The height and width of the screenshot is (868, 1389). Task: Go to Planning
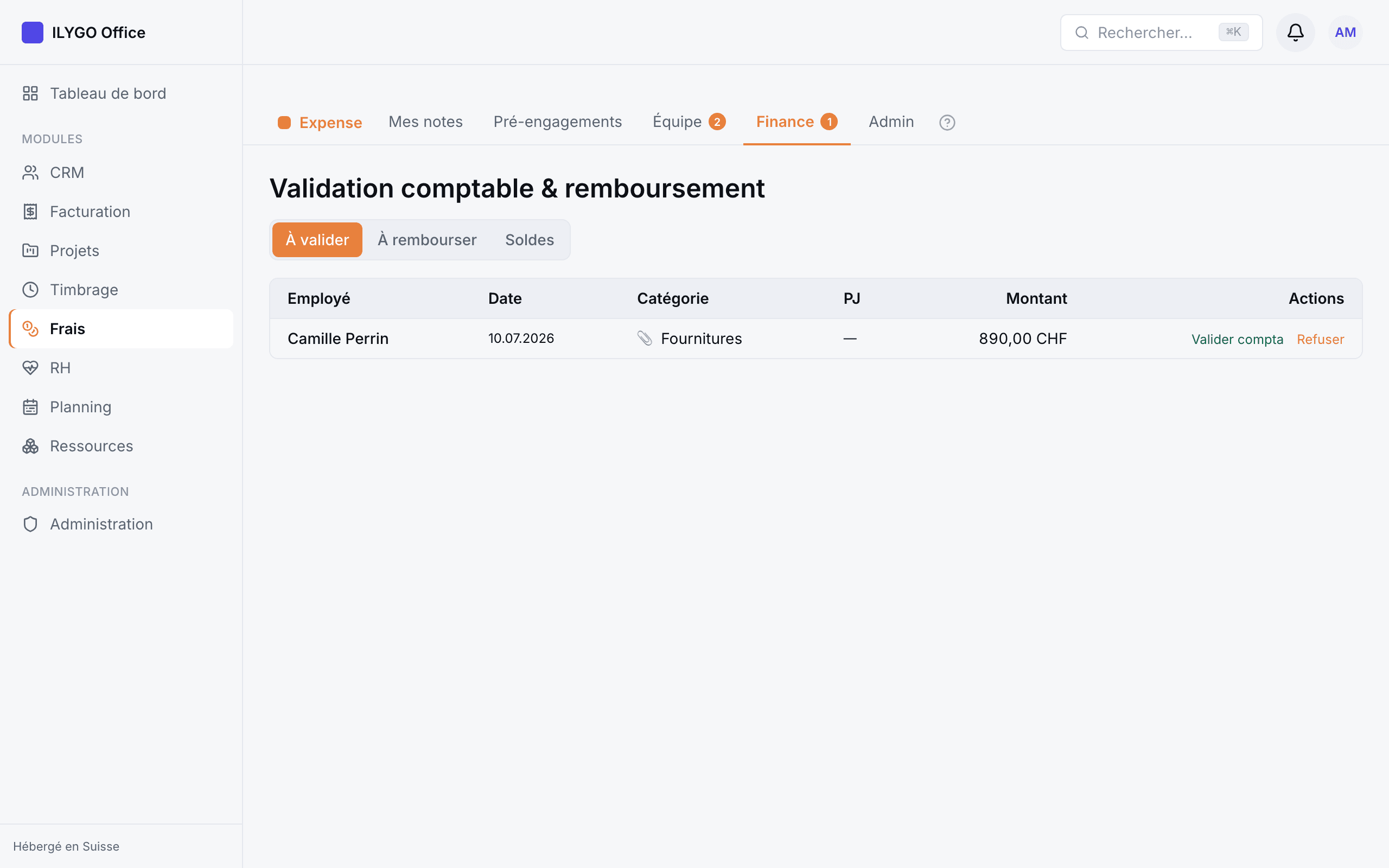(121, 406)
